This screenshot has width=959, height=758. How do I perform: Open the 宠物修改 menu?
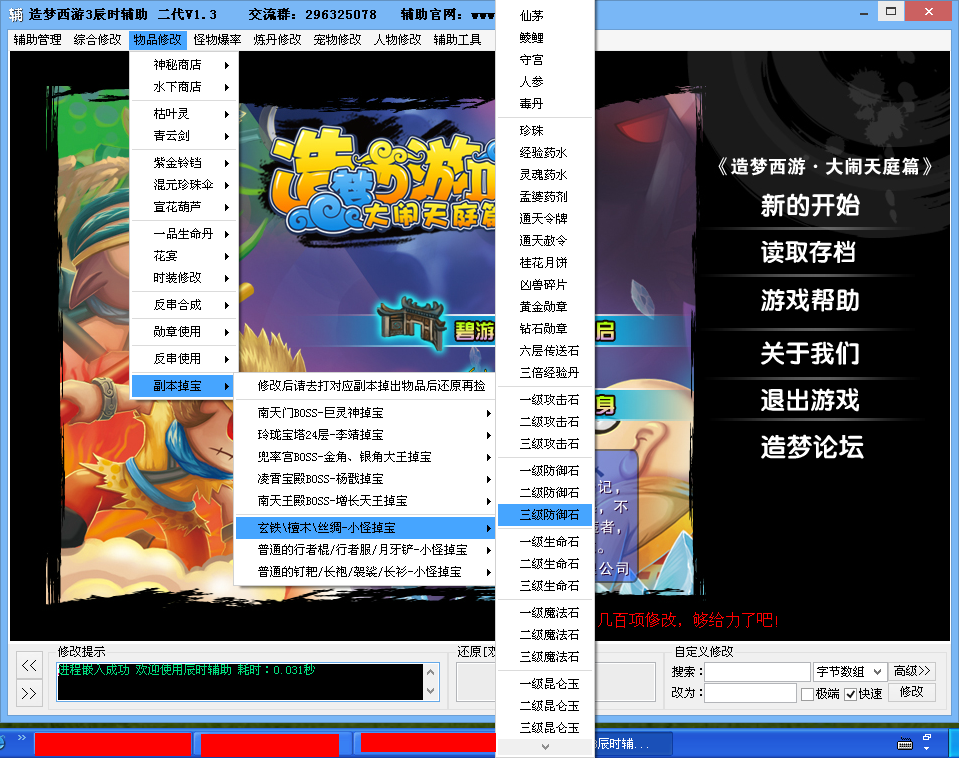coord(337,40)
